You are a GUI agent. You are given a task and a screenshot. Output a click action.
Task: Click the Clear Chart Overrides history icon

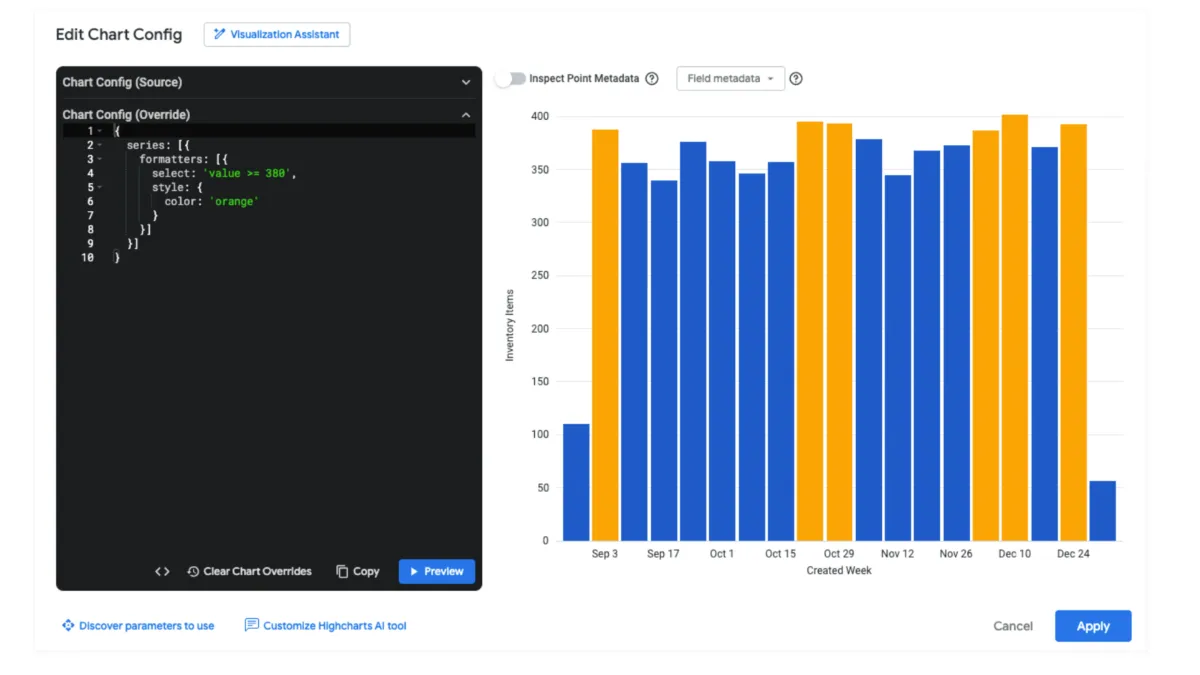point(191,571)
